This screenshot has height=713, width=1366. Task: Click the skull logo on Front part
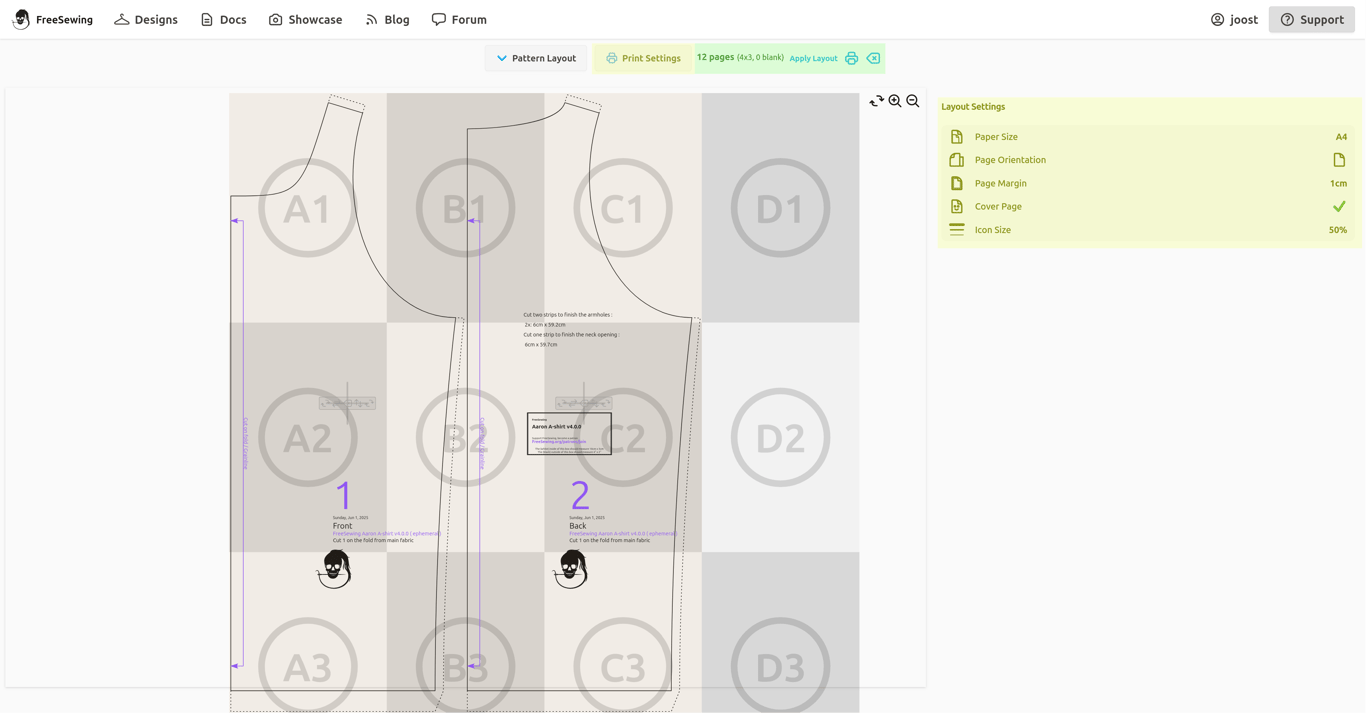[x=334, y=569]
